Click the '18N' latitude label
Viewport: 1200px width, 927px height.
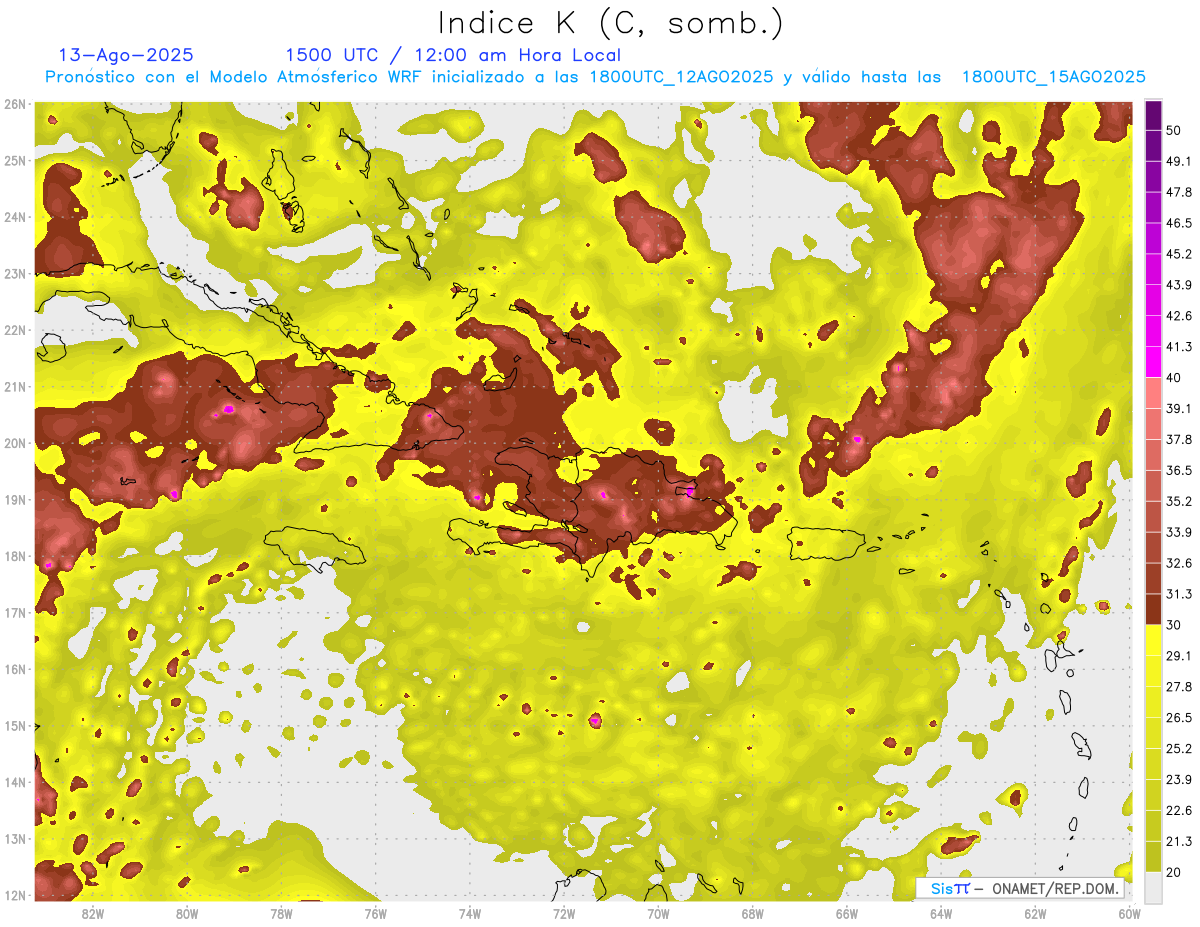point(16,556)
